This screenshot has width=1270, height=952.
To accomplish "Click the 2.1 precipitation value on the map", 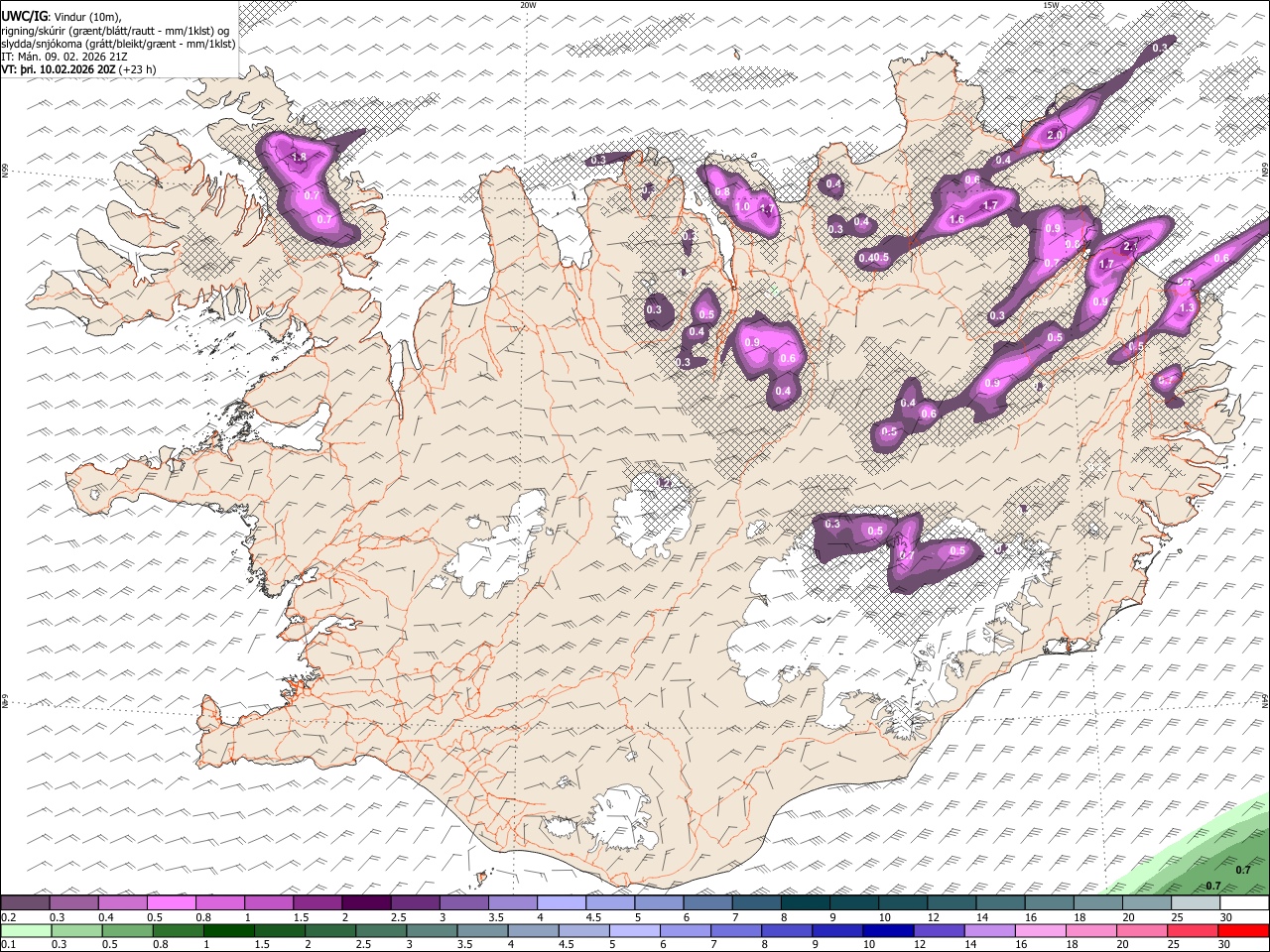I will (x=1129, y=246).
